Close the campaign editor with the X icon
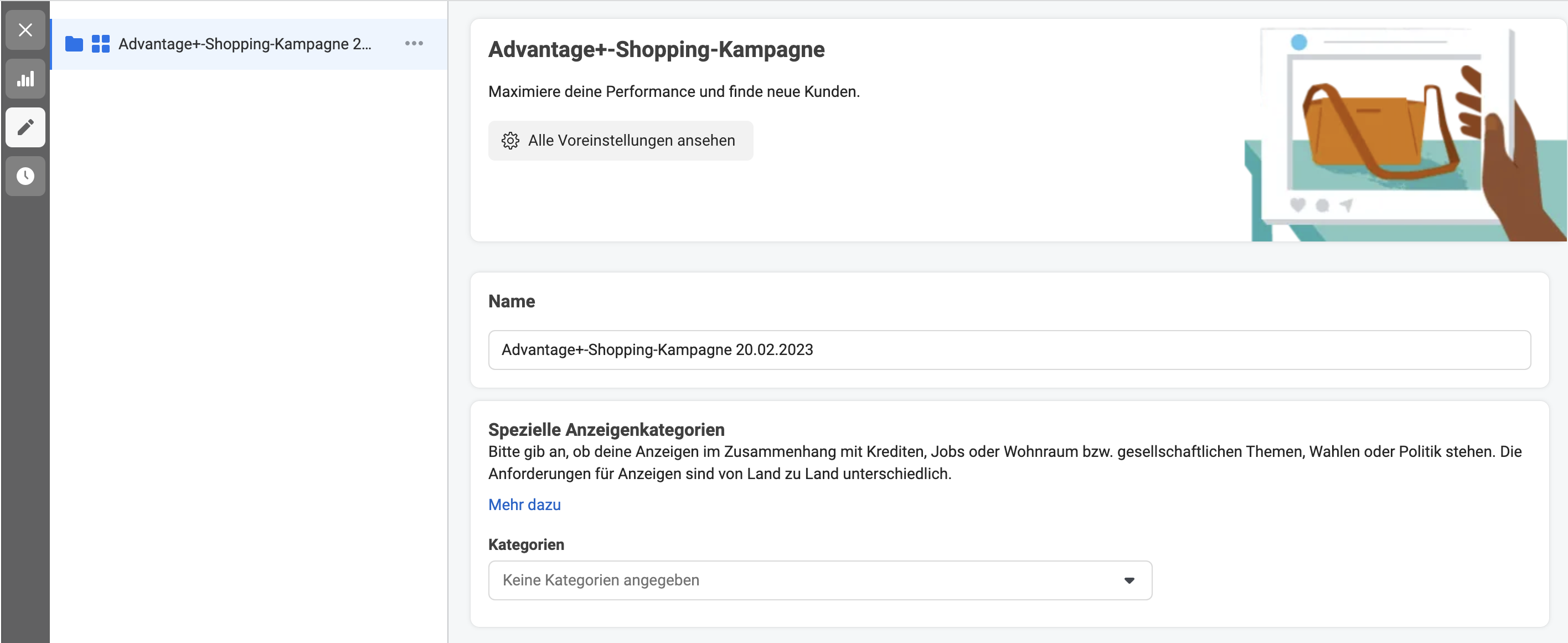The width and height of the screenshot is (1568, 643). (25, 30)
